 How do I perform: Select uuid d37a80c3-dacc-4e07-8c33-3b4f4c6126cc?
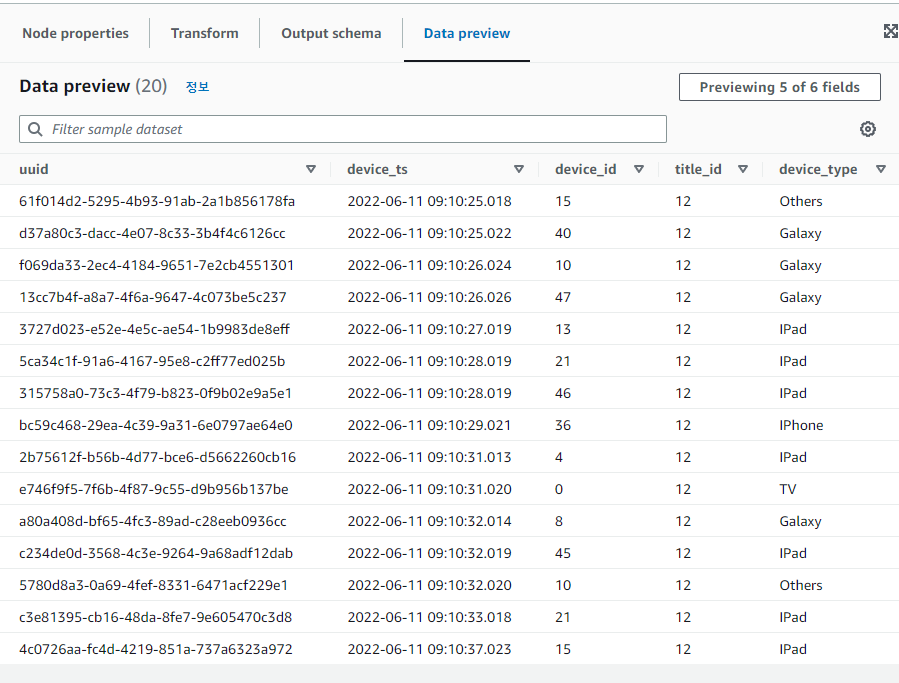pos(152,233)
